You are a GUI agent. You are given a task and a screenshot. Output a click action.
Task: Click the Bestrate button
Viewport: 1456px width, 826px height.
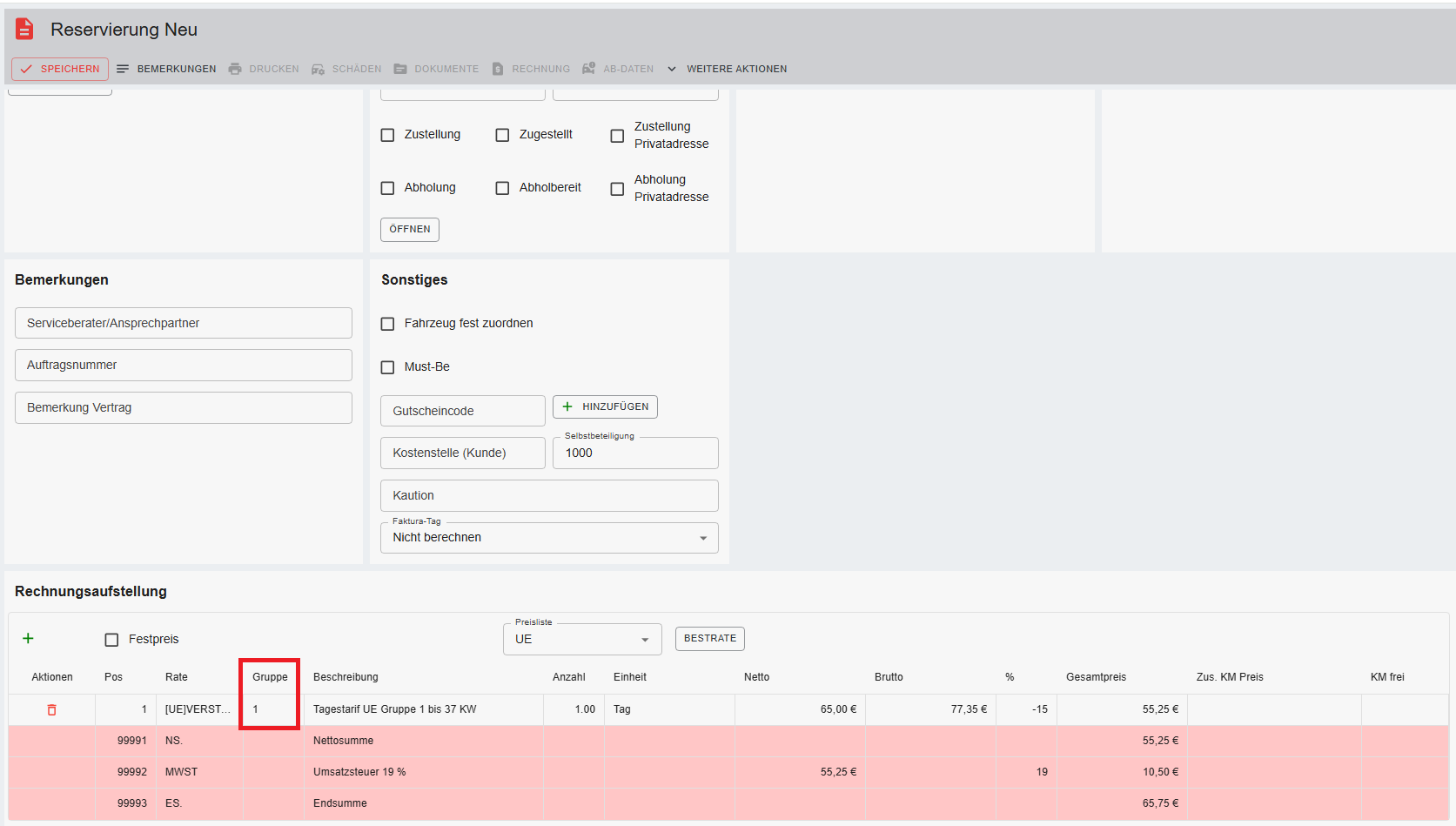(709, 639)
